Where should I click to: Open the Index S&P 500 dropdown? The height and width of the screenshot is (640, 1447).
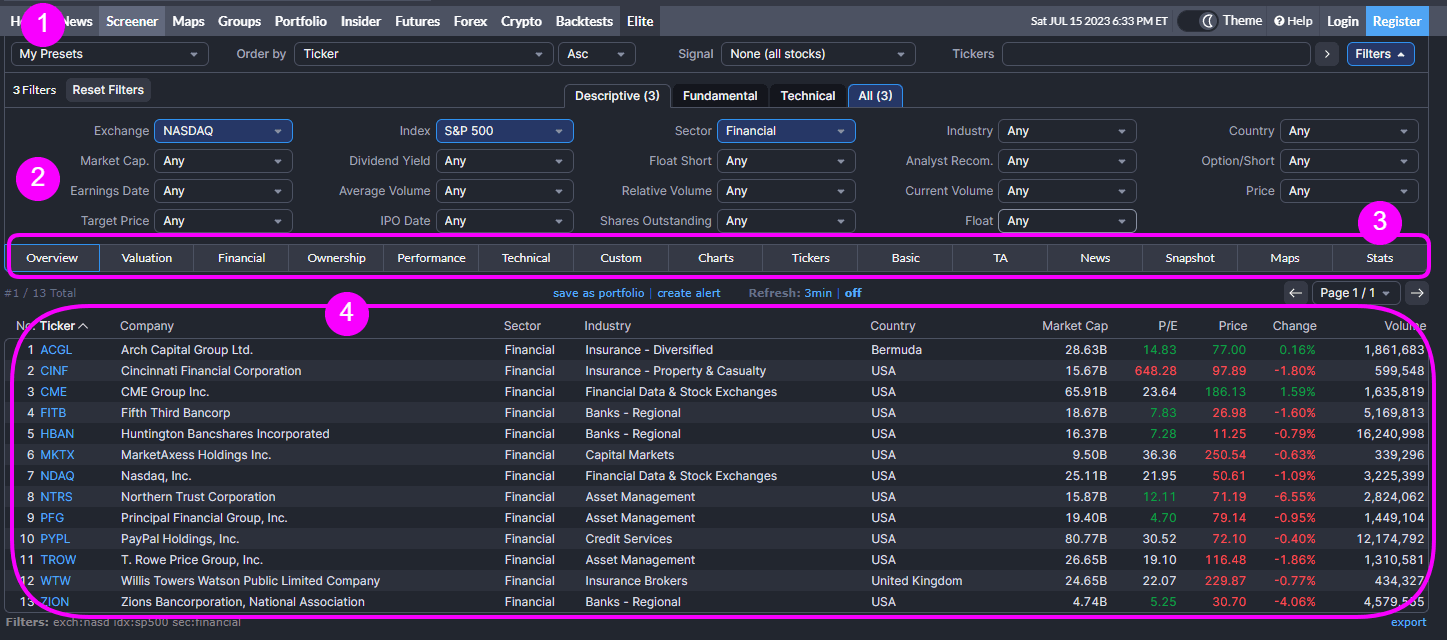pyautogui.click(x=505, y=131)
